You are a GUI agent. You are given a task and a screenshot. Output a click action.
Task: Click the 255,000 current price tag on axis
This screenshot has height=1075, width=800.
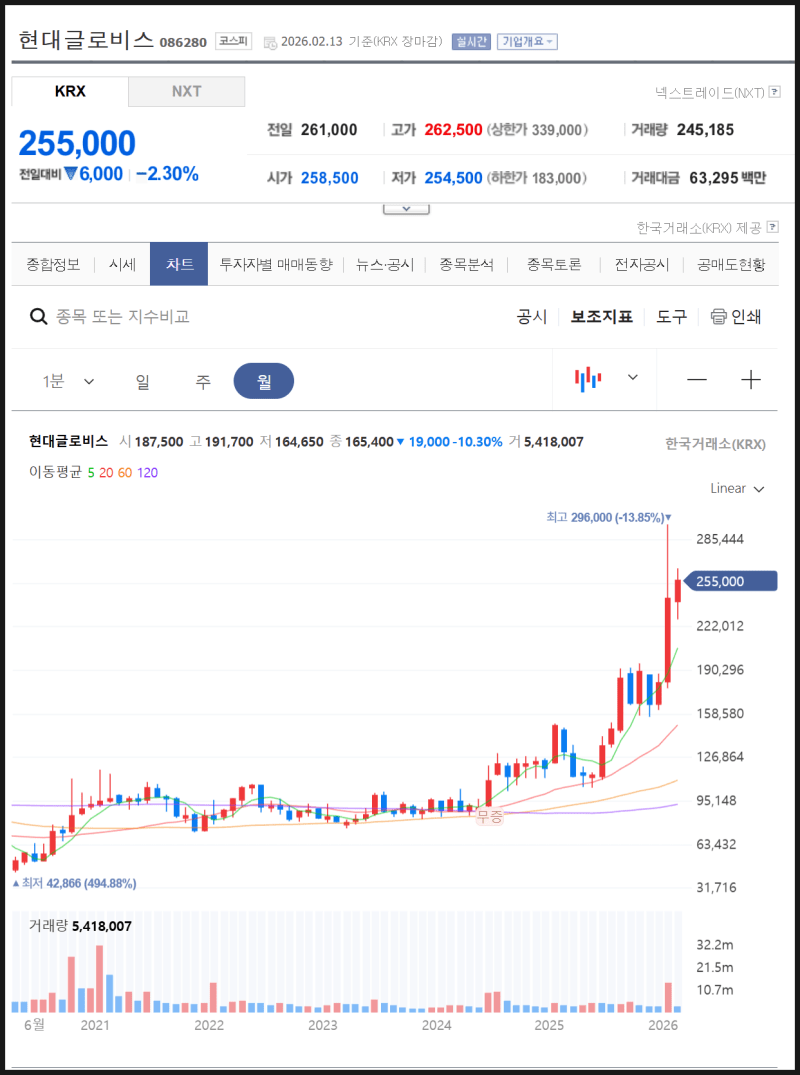[x=731, y=581]
